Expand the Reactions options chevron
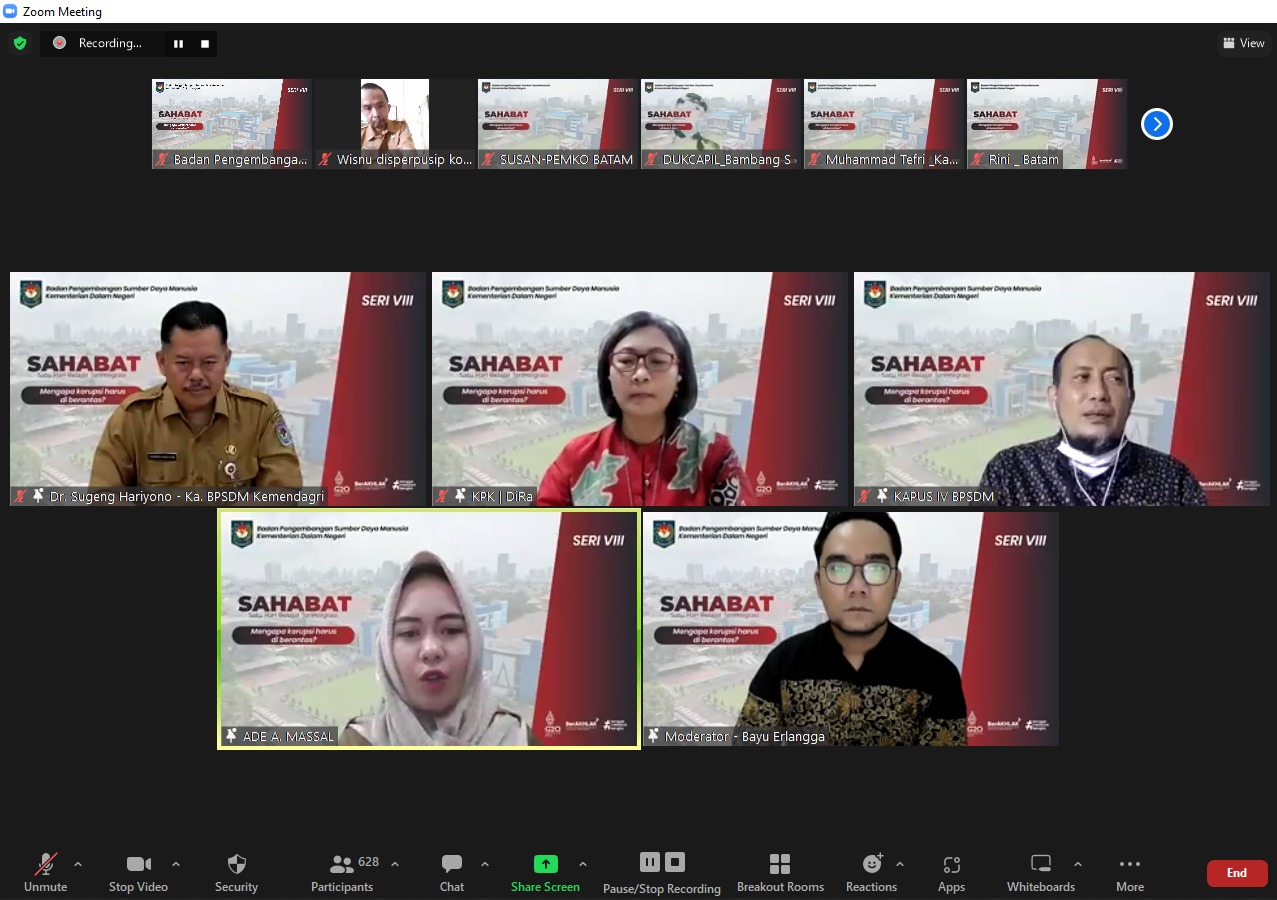Screen dimensions: 1277x900 pos(900,864)
